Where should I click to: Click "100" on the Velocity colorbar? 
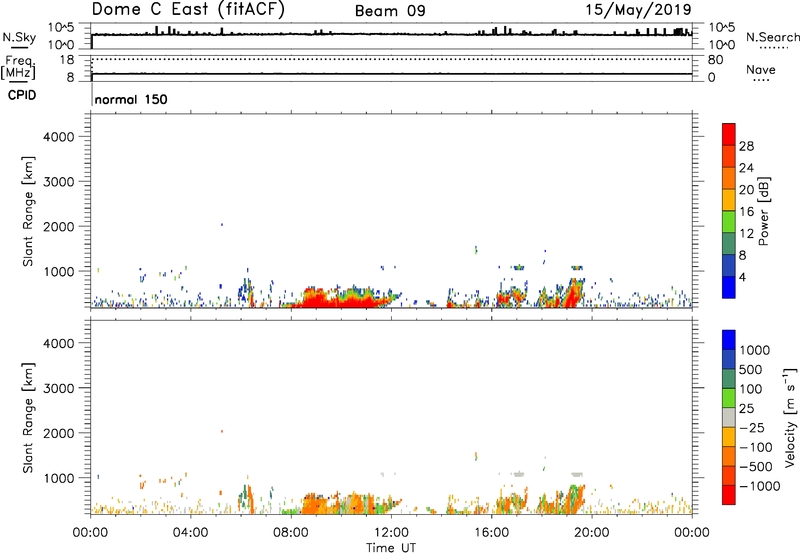pos(751,389)
